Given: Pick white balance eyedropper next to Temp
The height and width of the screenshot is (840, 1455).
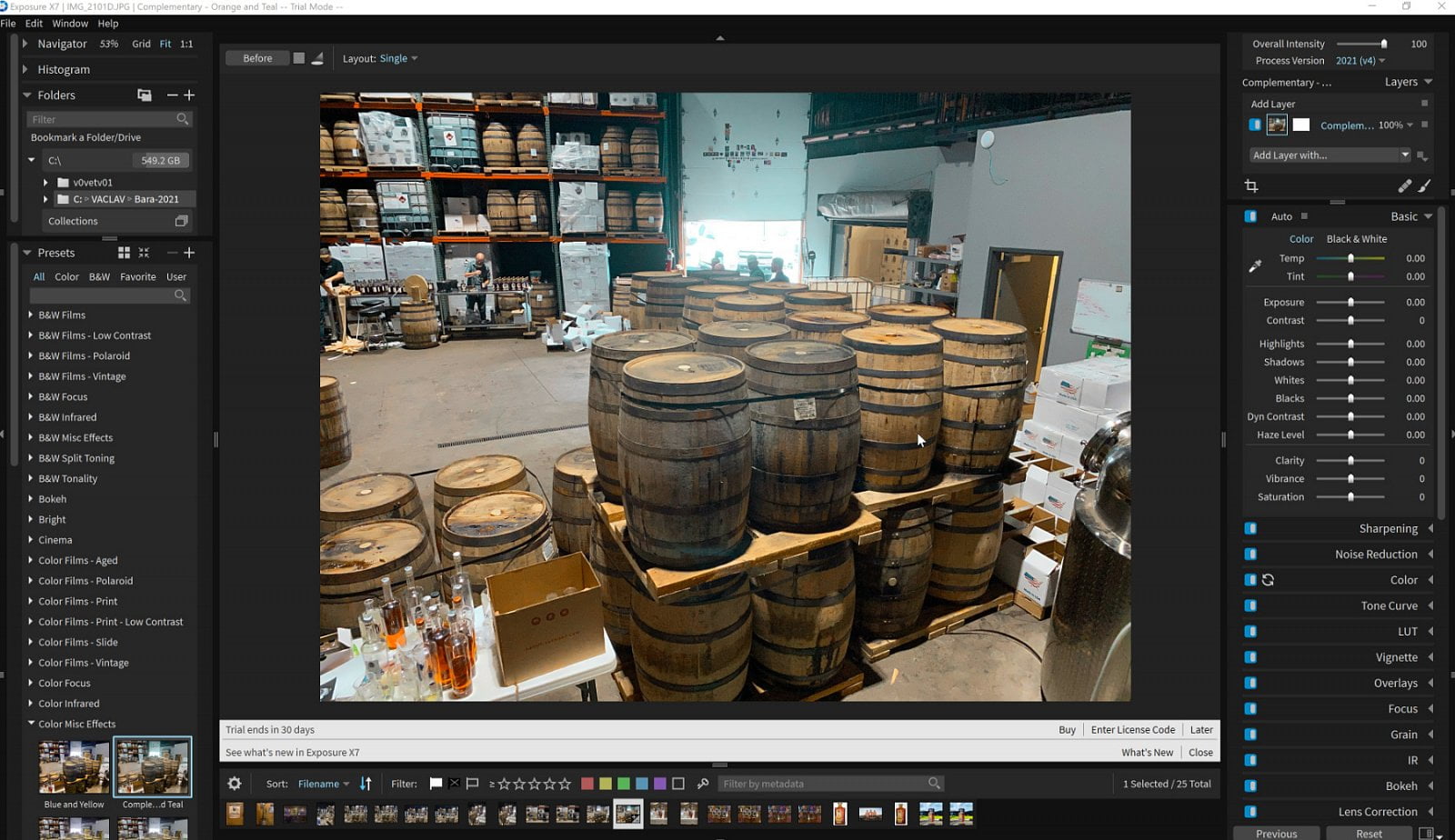Looking at the screenshot, I should point(1255,266).
